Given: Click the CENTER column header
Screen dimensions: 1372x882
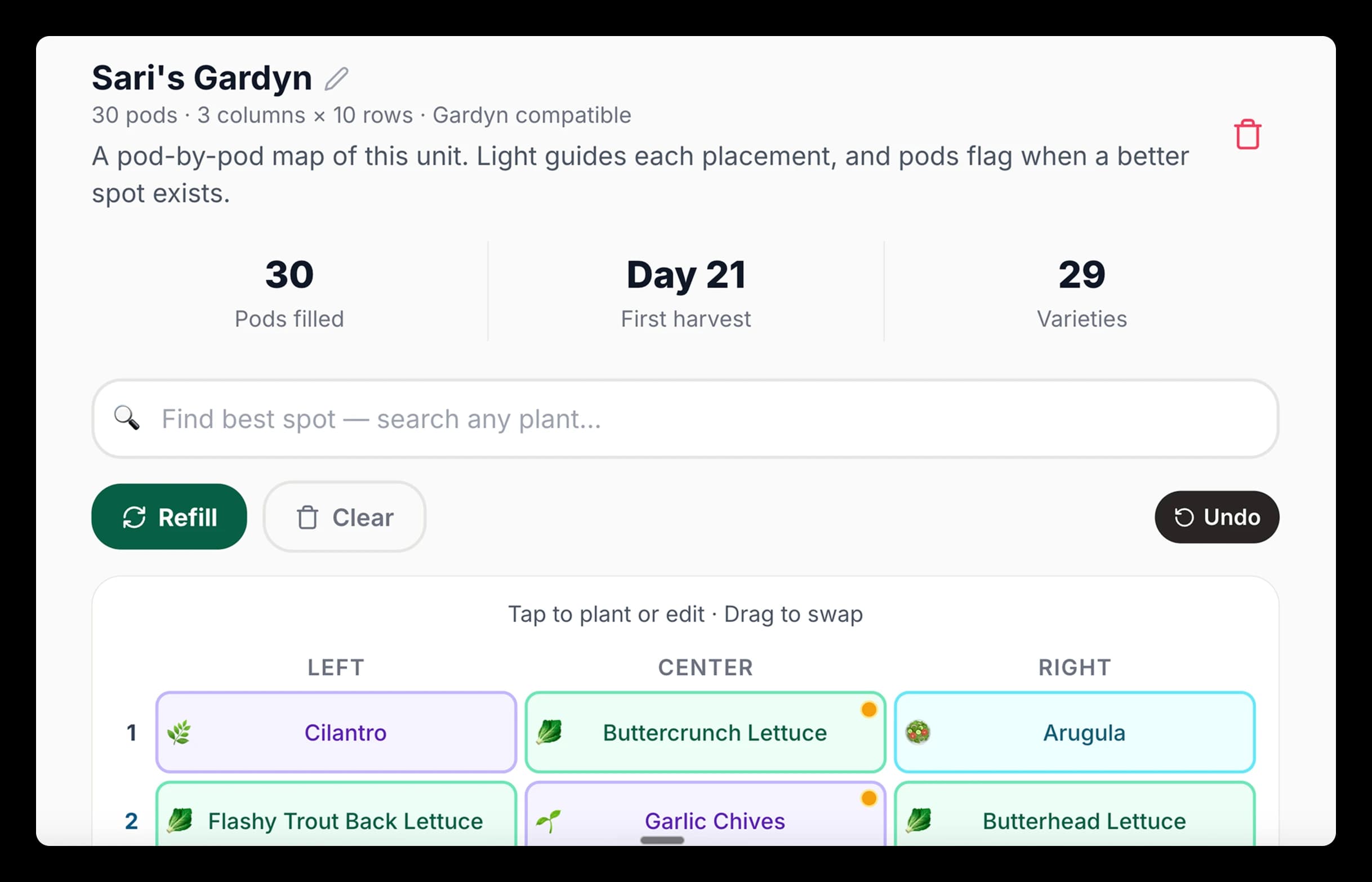Looking at the screenshot, I should click(706, 668).
